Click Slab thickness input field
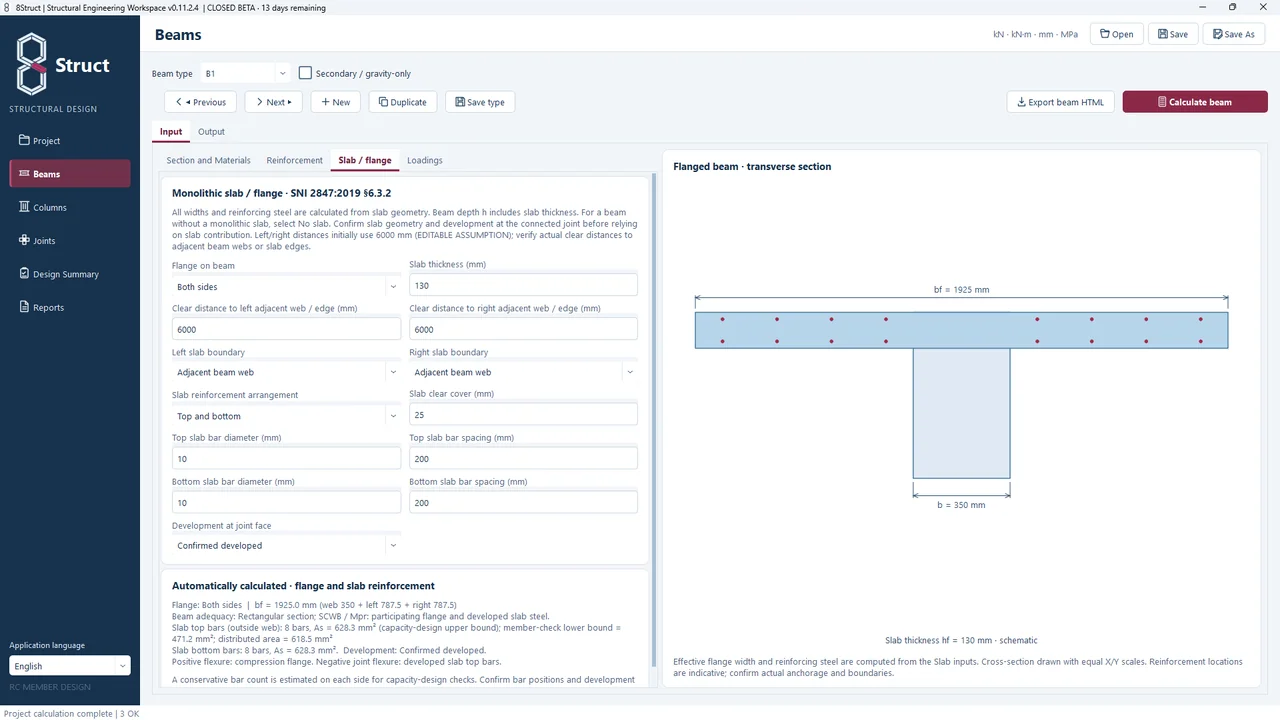 point(523,285)
